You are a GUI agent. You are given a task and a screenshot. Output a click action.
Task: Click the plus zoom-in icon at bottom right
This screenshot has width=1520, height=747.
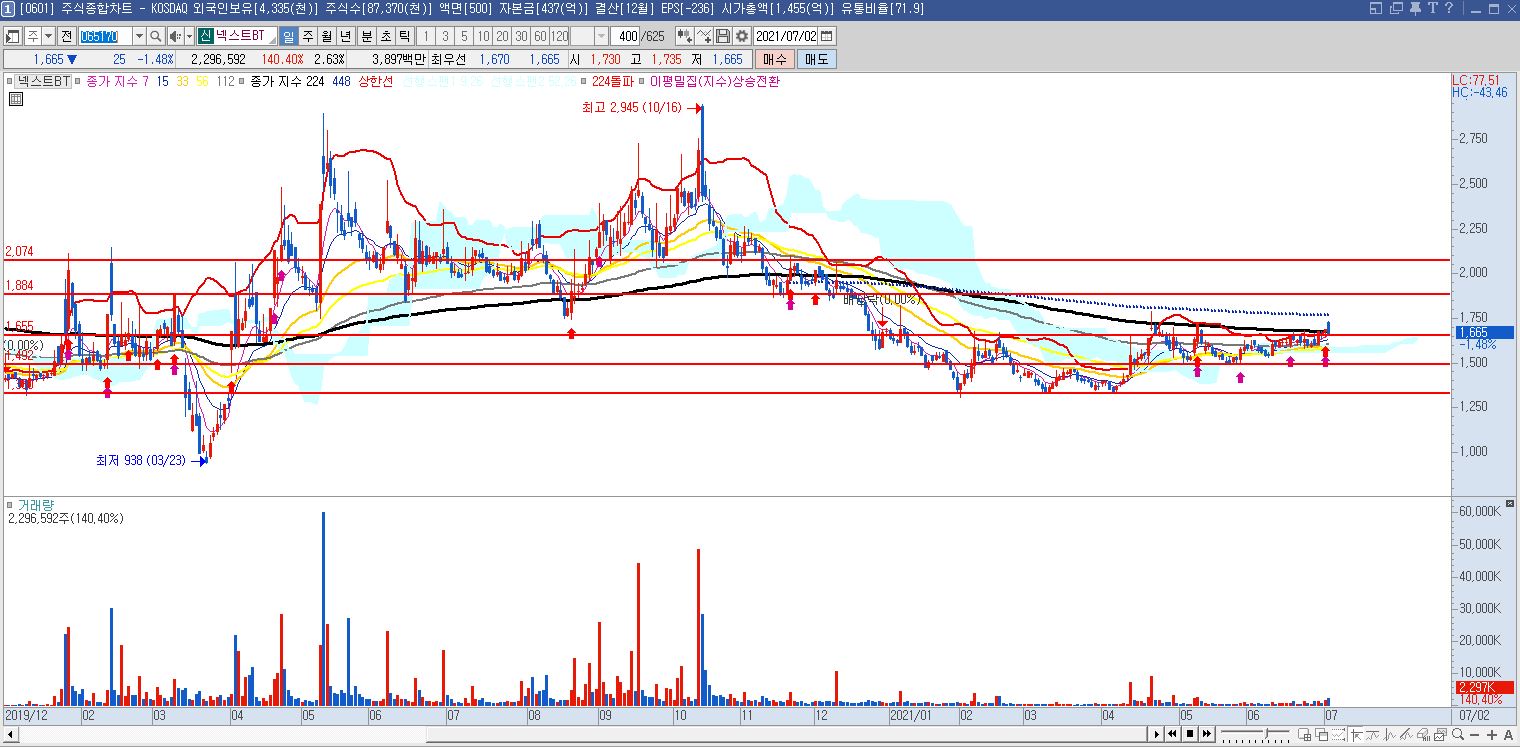(1492, 734)
